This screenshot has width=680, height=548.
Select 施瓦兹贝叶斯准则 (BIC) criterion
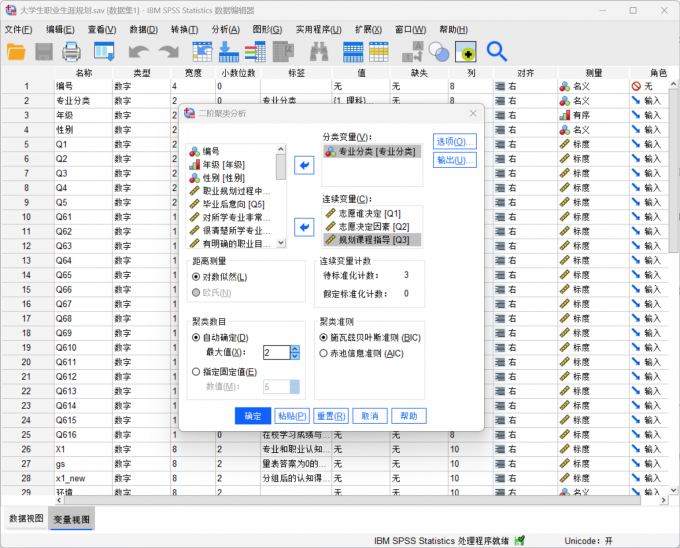click(x=370, y=337)
